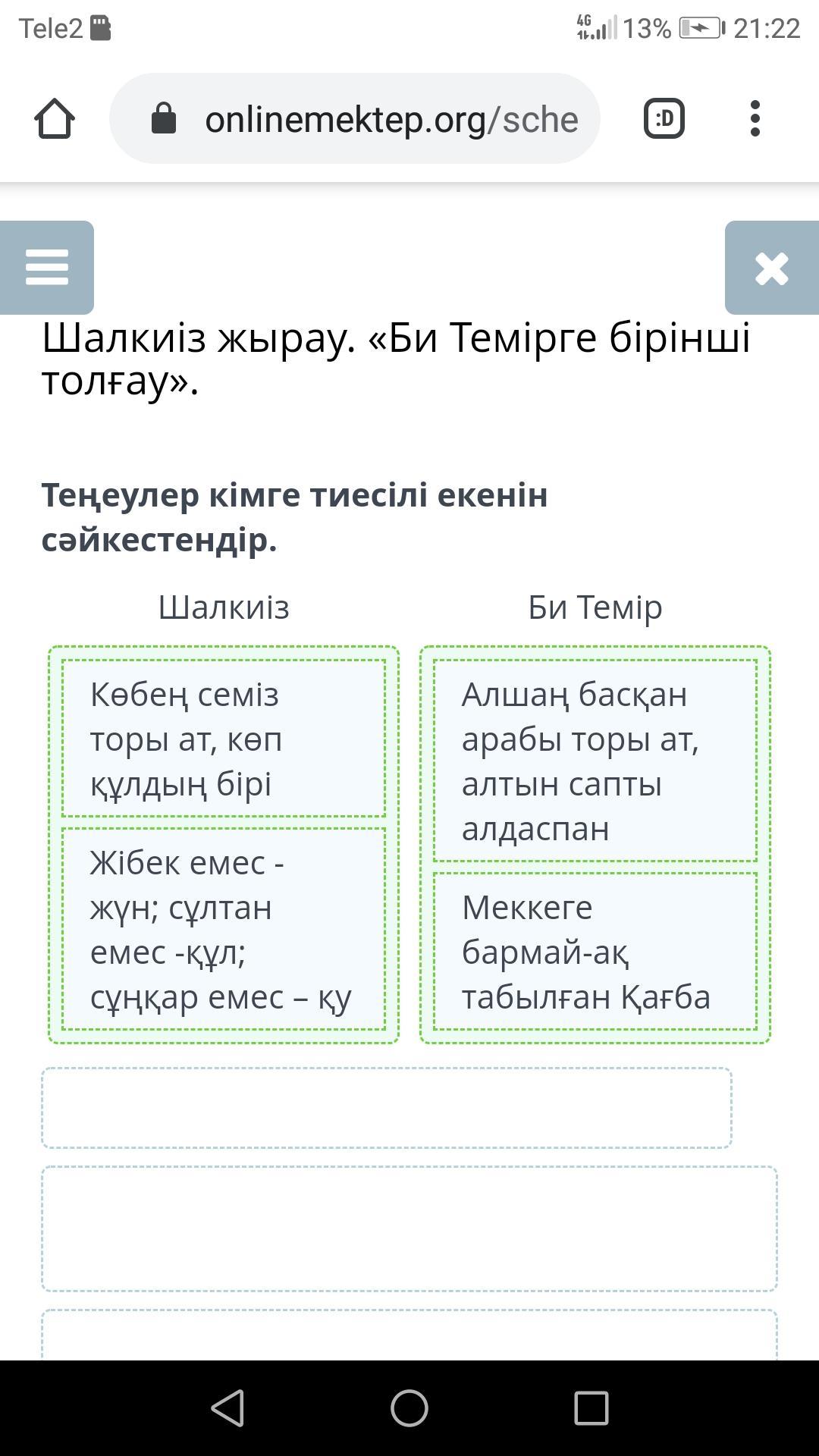Viewport: 819px width, 1456px height.
Task: Tap the Шалкиіз column heading
Action: tap(224, 607)
